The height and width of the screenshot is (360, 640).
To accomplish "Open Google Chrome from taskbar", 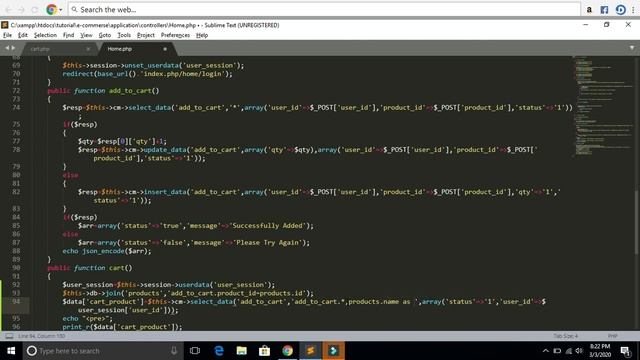I will (287, 351).
